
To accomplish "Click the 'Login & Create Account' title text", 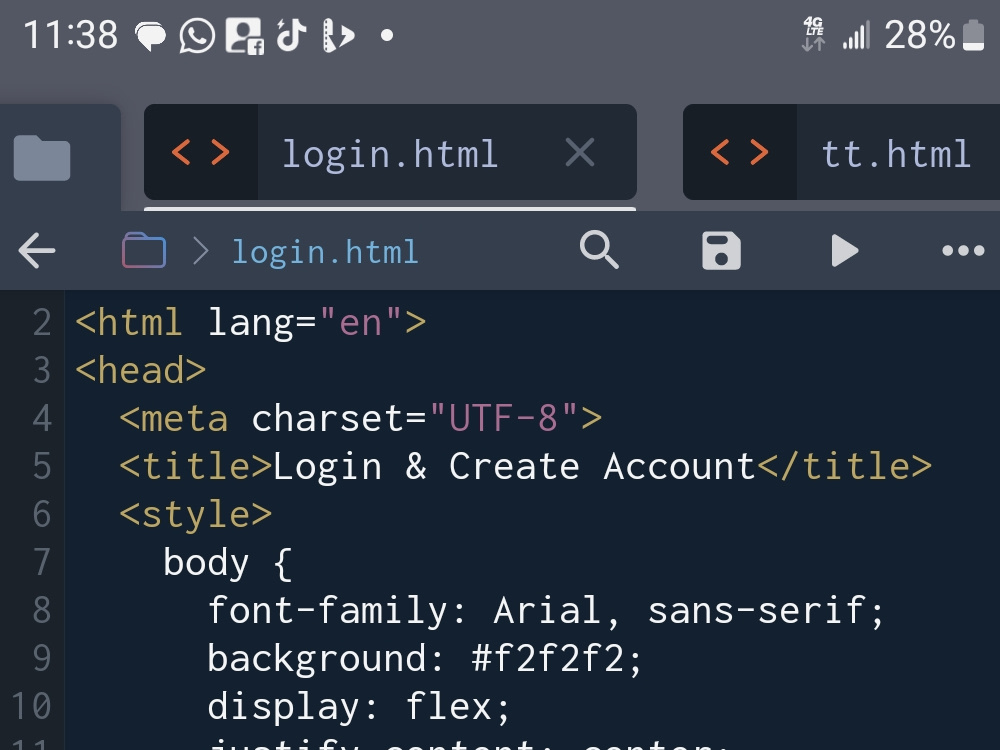I will coord(514,466).
